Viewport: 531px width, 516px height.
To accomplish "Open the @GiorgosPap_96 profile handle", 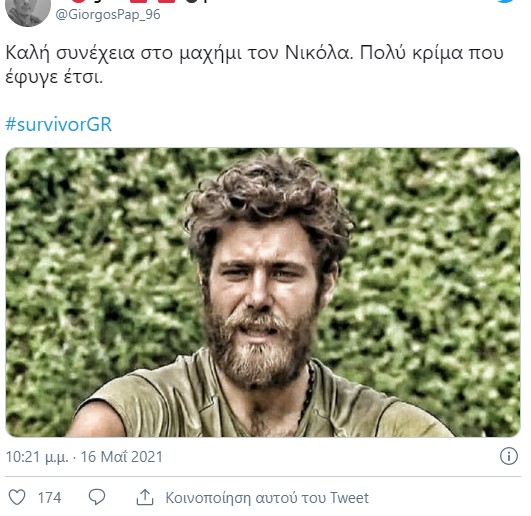I will pyautogui.click(x=108, y=15).
